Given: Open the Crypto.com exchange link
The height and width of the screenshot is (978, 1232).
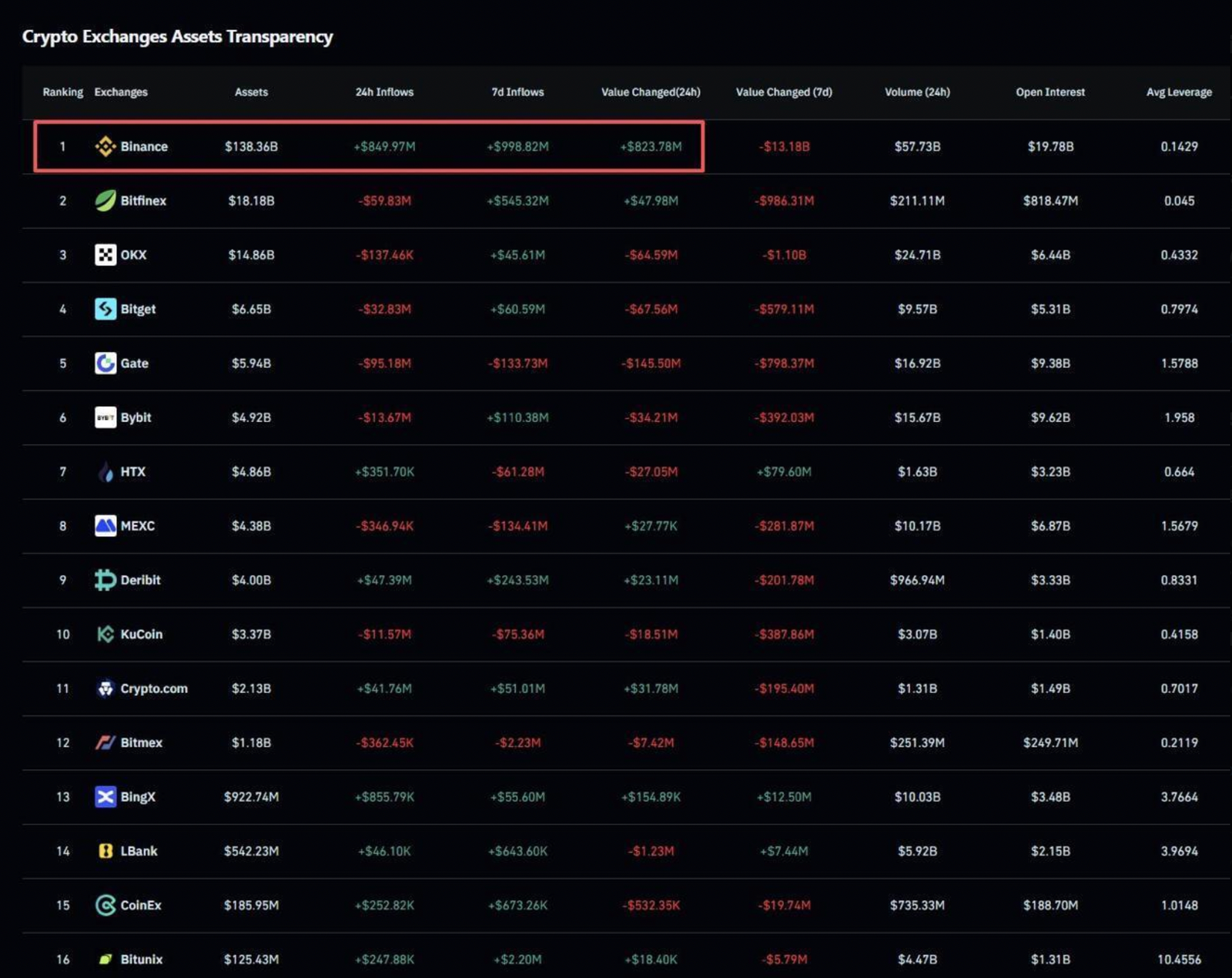Looking at the screenshot, I should click(153, 688).
